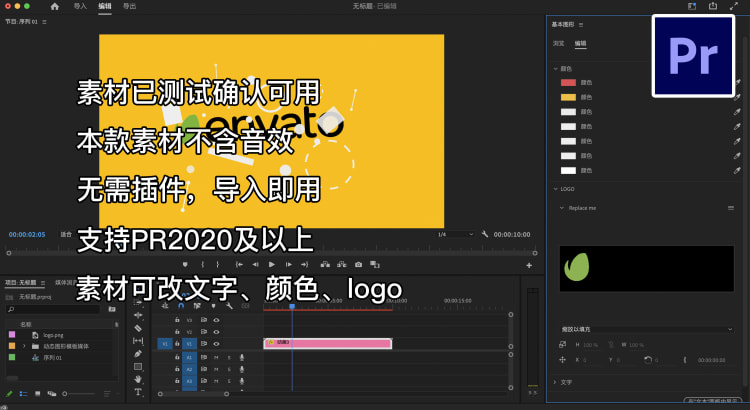Image resolution: width=750 pixels, height=410 pixels.
Task: Select the pink clip on V1
Action: point(328,343)
